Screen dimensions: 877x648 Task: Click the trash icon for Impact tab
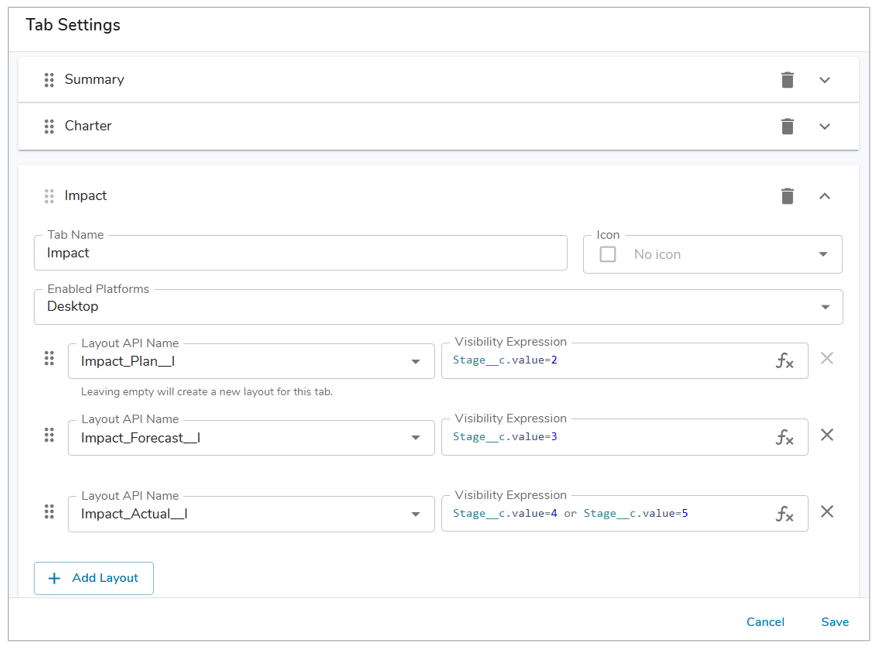(x=787, y=196)
